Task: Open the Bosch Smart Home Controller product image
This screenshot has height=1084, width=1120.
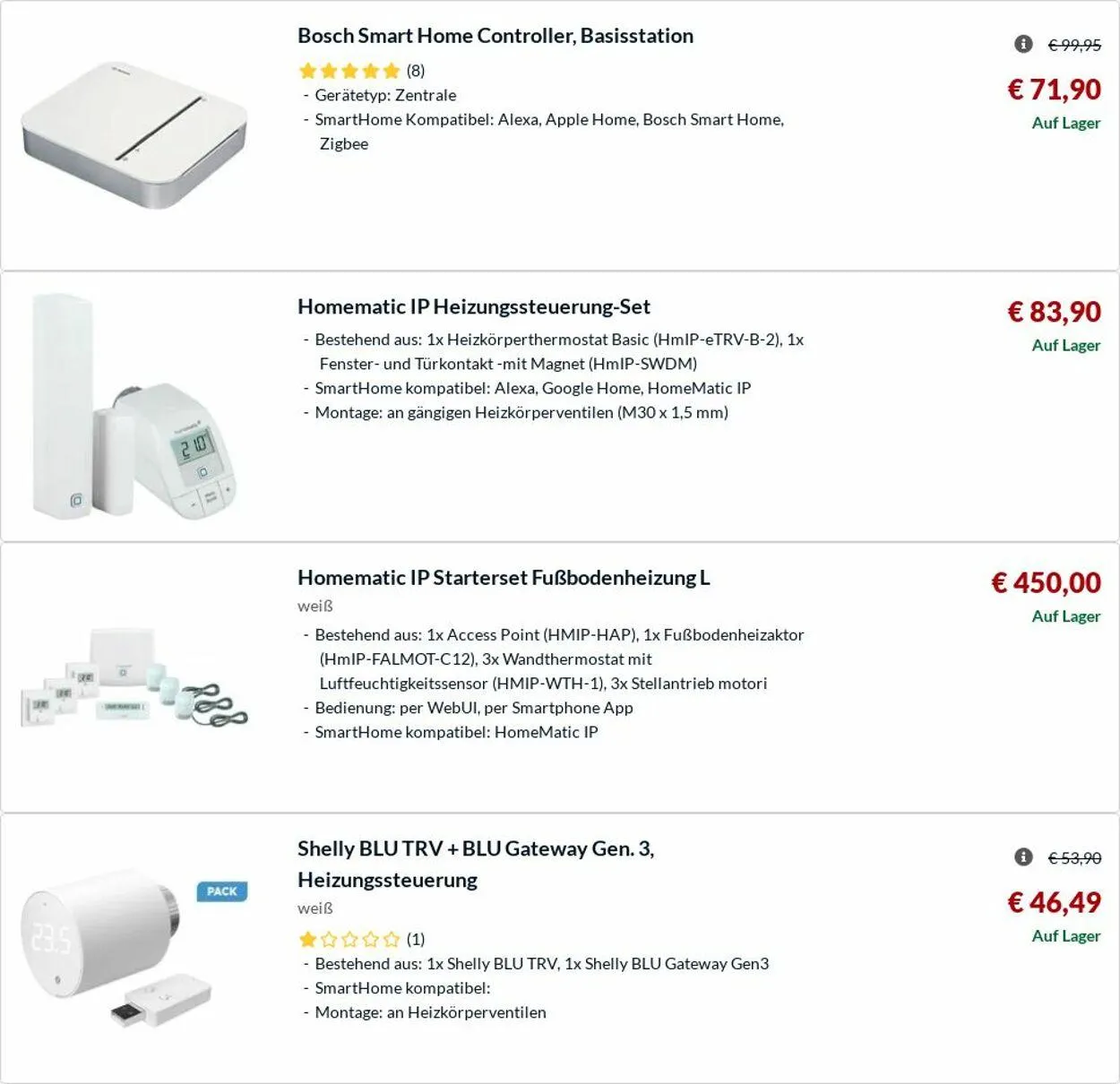Action: click(134, 134)
